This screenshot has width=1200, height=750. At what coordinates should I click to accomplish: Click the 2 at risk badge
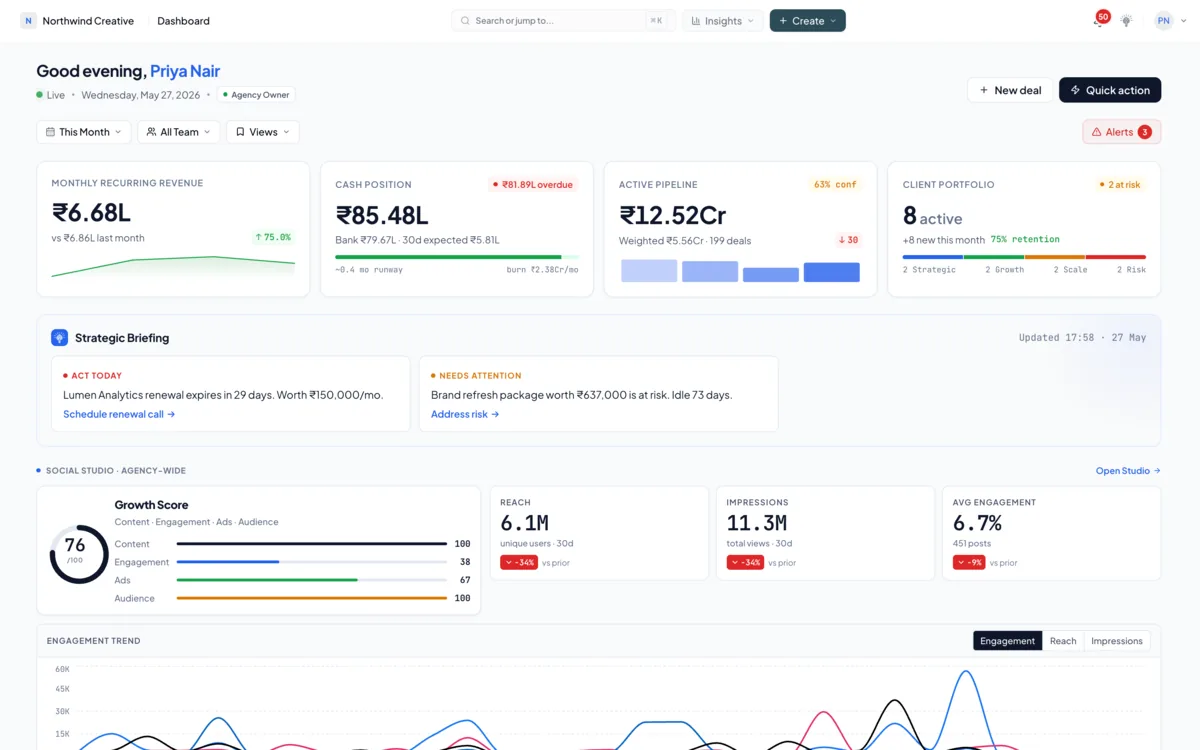(1119, 184)
